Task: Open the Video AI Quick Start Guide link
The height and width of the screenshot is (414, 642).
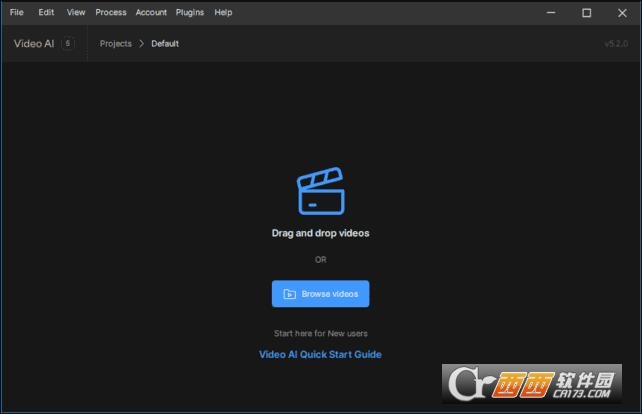Action: [320, 354]
